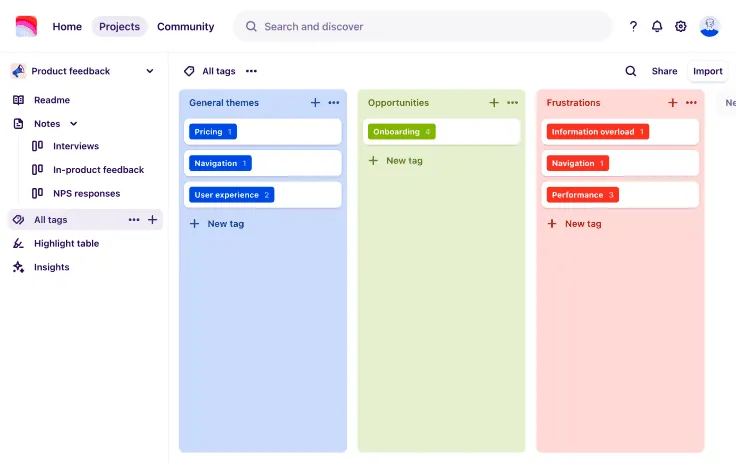Open the Highlight table view

66,243
